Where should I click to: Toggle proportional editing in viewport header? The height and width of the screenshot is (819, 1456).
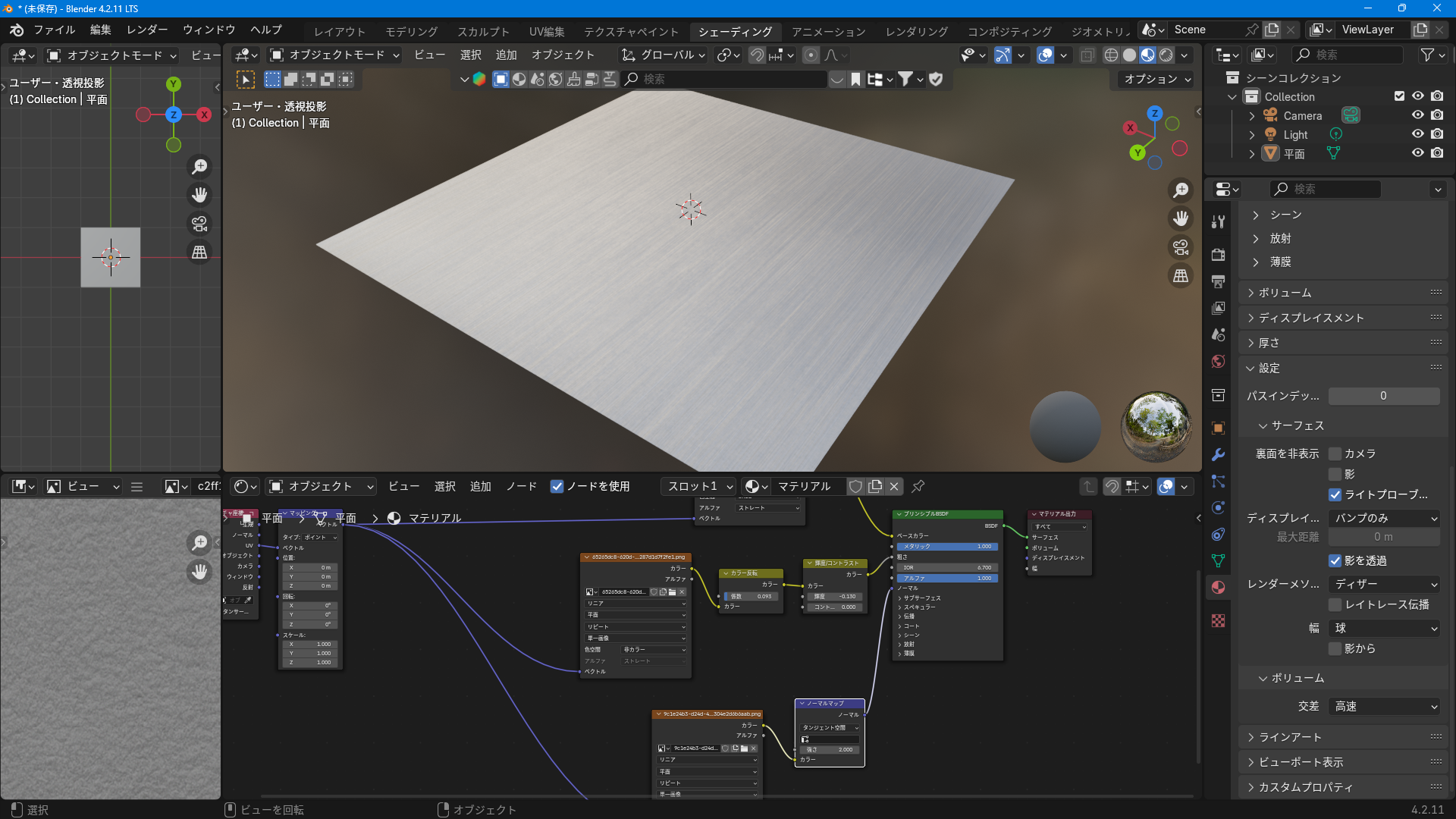tap(811, 55)
